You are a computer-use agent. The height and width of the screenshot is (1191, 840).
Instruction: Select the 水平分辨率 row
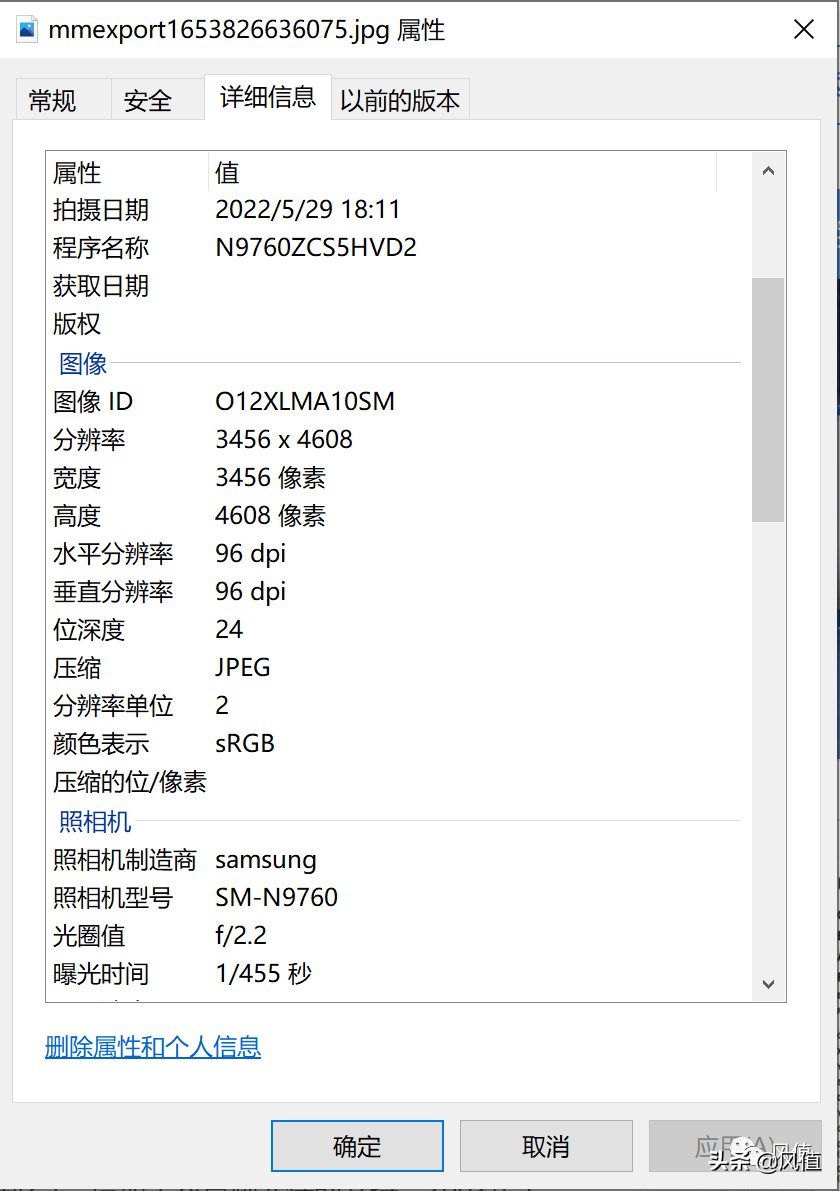click(394, 554)
